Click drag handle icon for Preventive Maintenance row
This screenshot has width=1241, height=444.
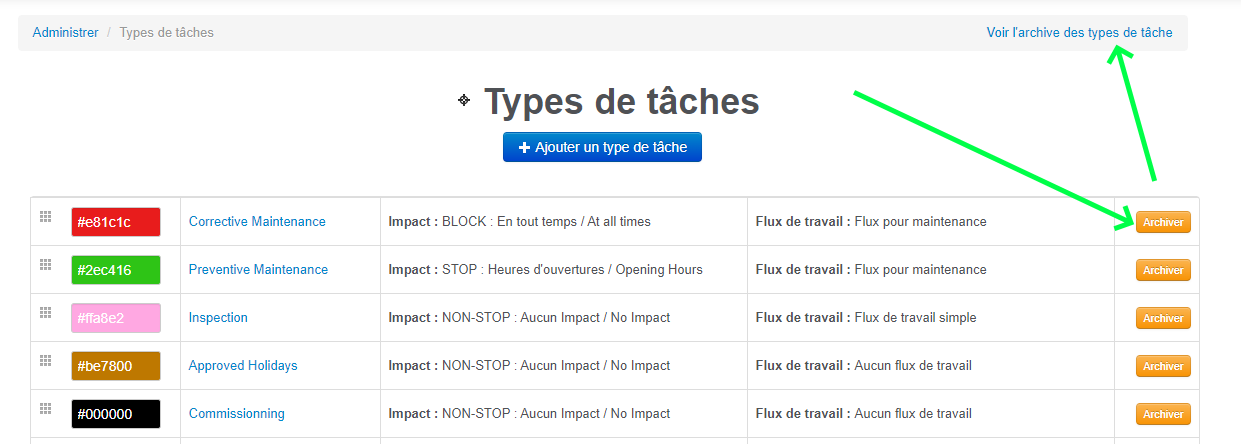(x=45, y=264)
